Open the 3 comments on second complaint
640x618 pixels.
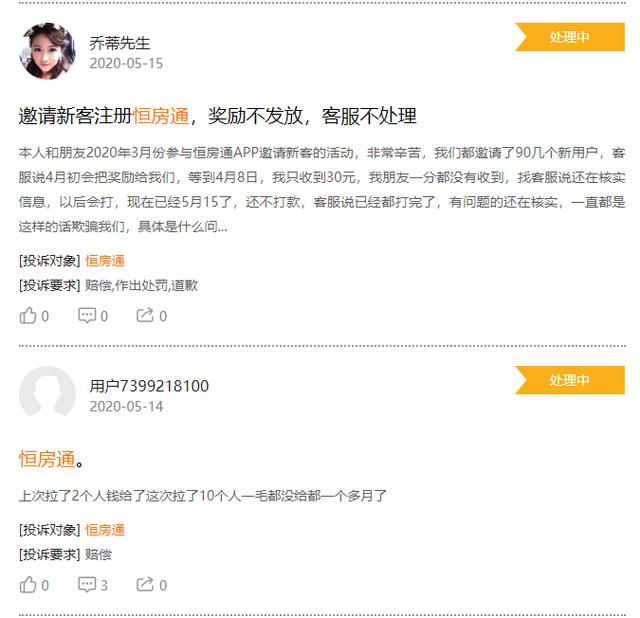(93, 585)
